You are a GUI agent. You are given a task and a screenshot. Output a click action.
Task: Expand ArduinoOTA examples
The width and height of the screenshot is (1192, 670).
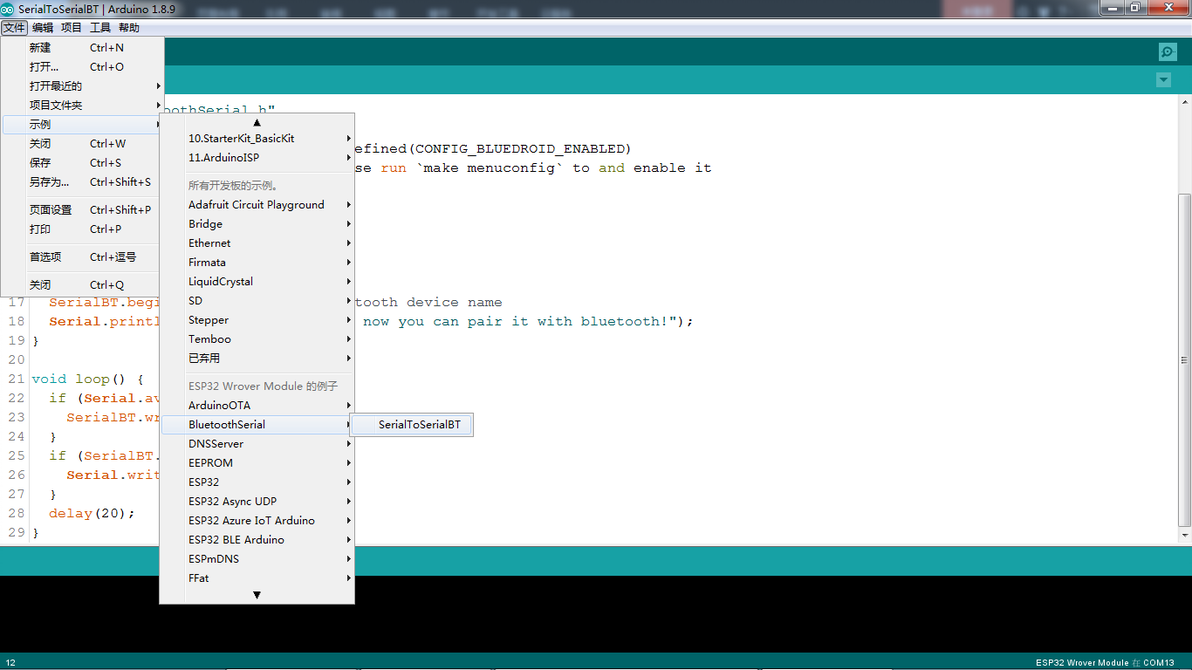tap(257, 405)
